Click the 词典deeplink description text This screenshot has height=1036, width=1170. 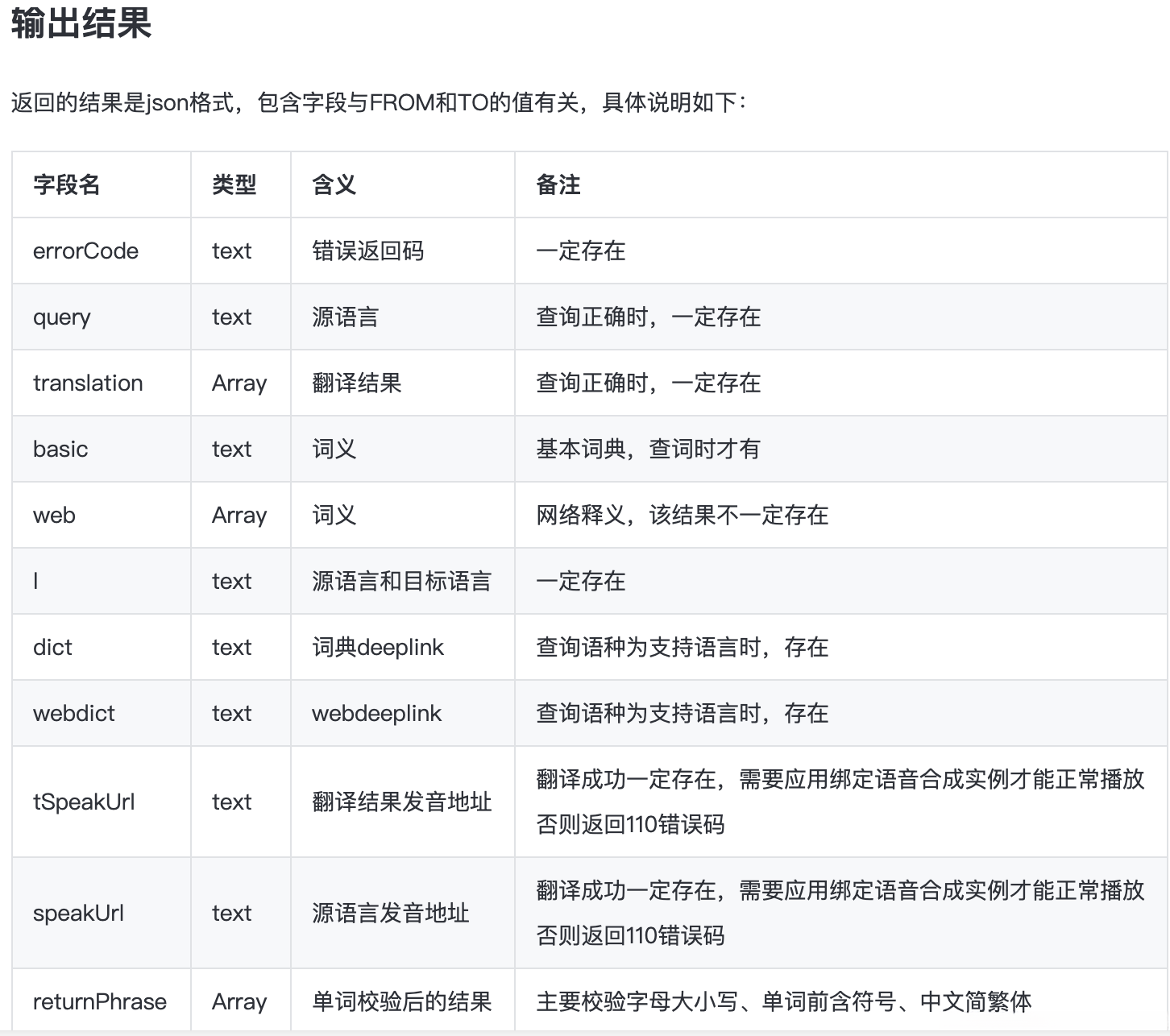click(x=377, y=647)
